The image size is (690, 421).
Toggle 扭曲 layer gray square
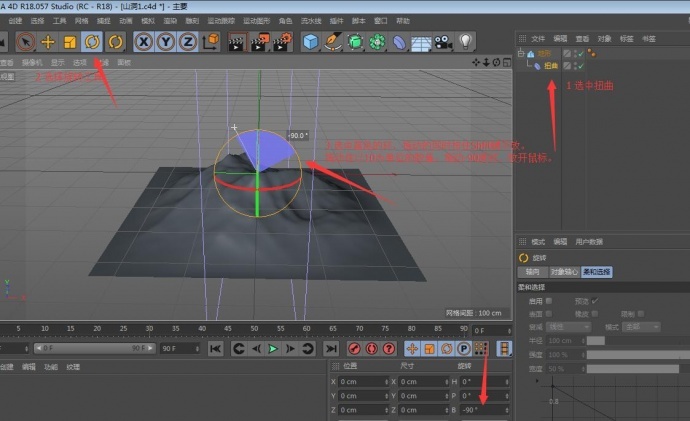coord(567,66)
